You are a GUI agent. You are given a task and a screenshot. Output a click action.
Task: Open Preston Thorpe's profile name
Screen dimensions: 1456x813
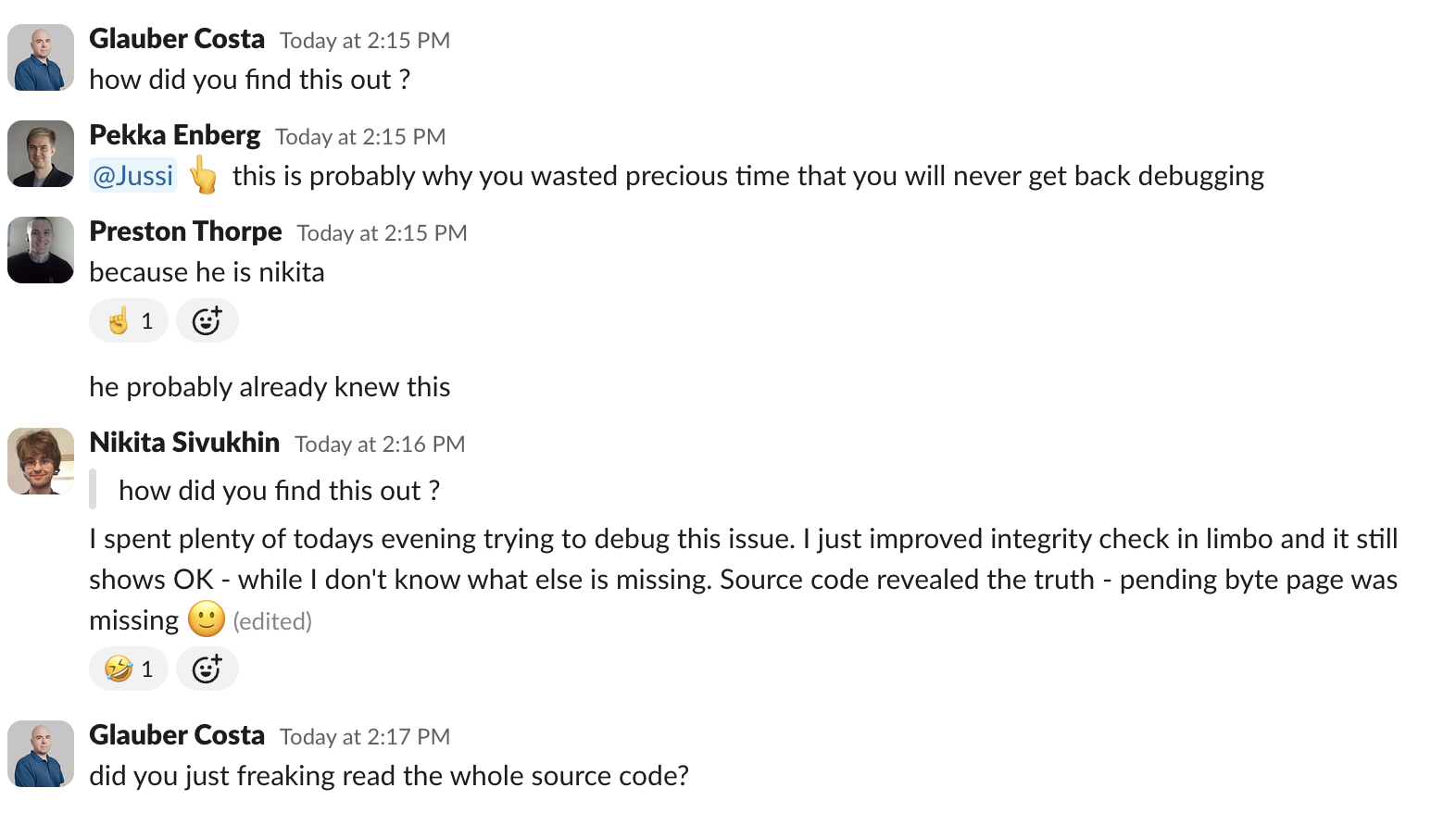pyautogui.click(x=185, y=231)
